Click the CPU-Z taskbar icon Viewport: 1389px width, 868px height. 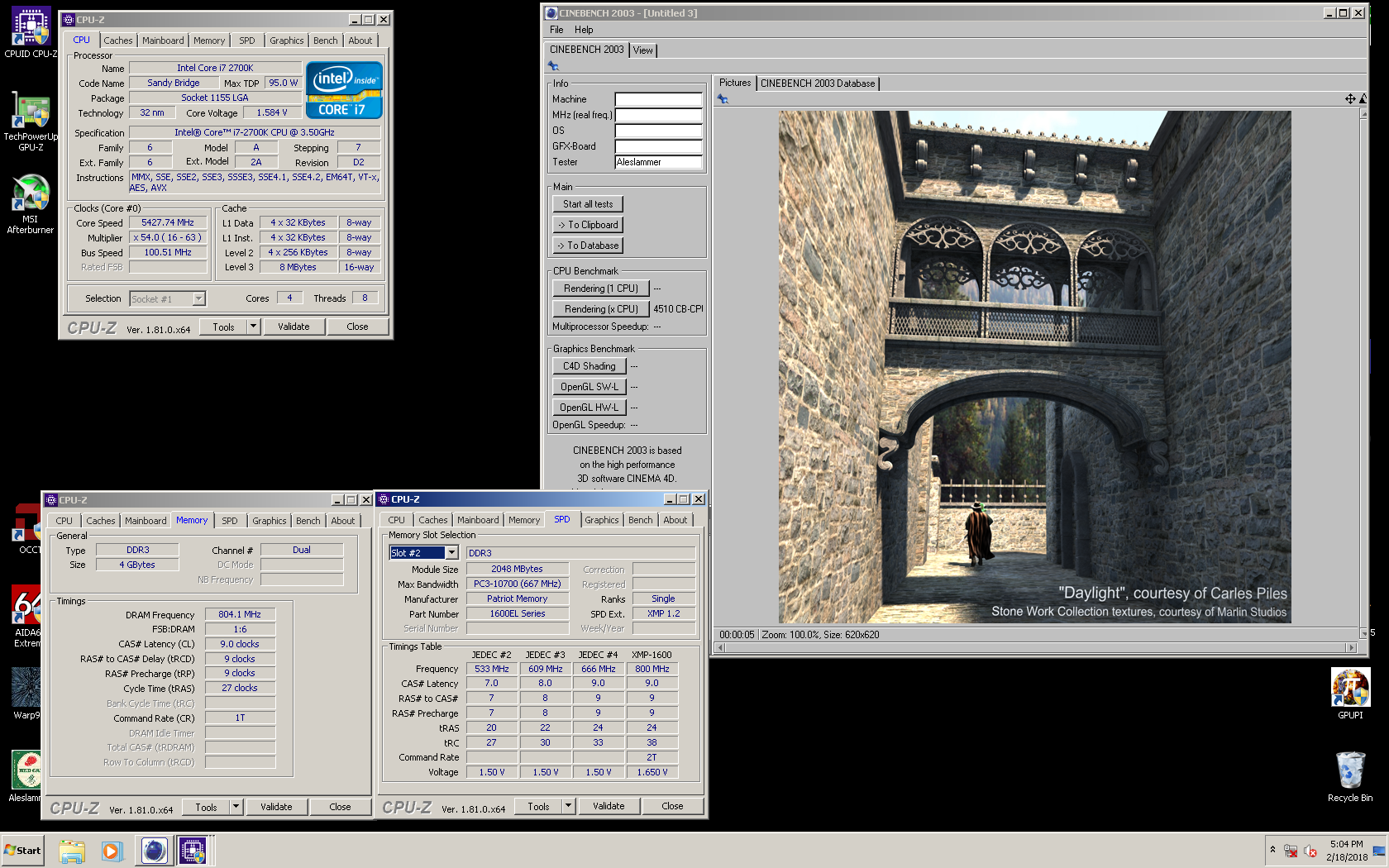193,851
